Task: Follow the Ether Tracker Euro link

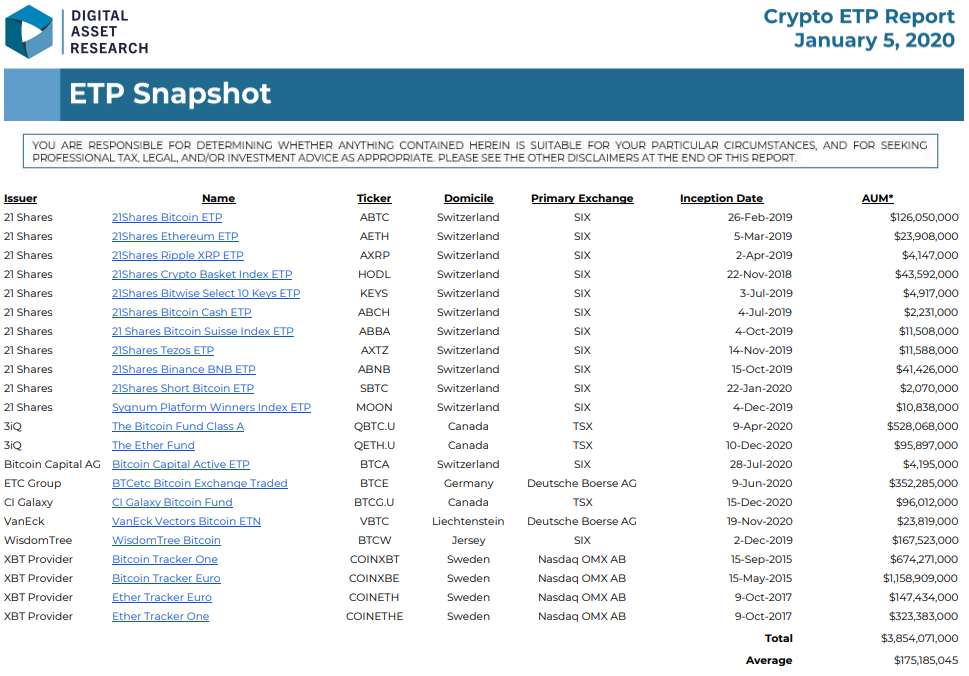Action: (162, 598)
